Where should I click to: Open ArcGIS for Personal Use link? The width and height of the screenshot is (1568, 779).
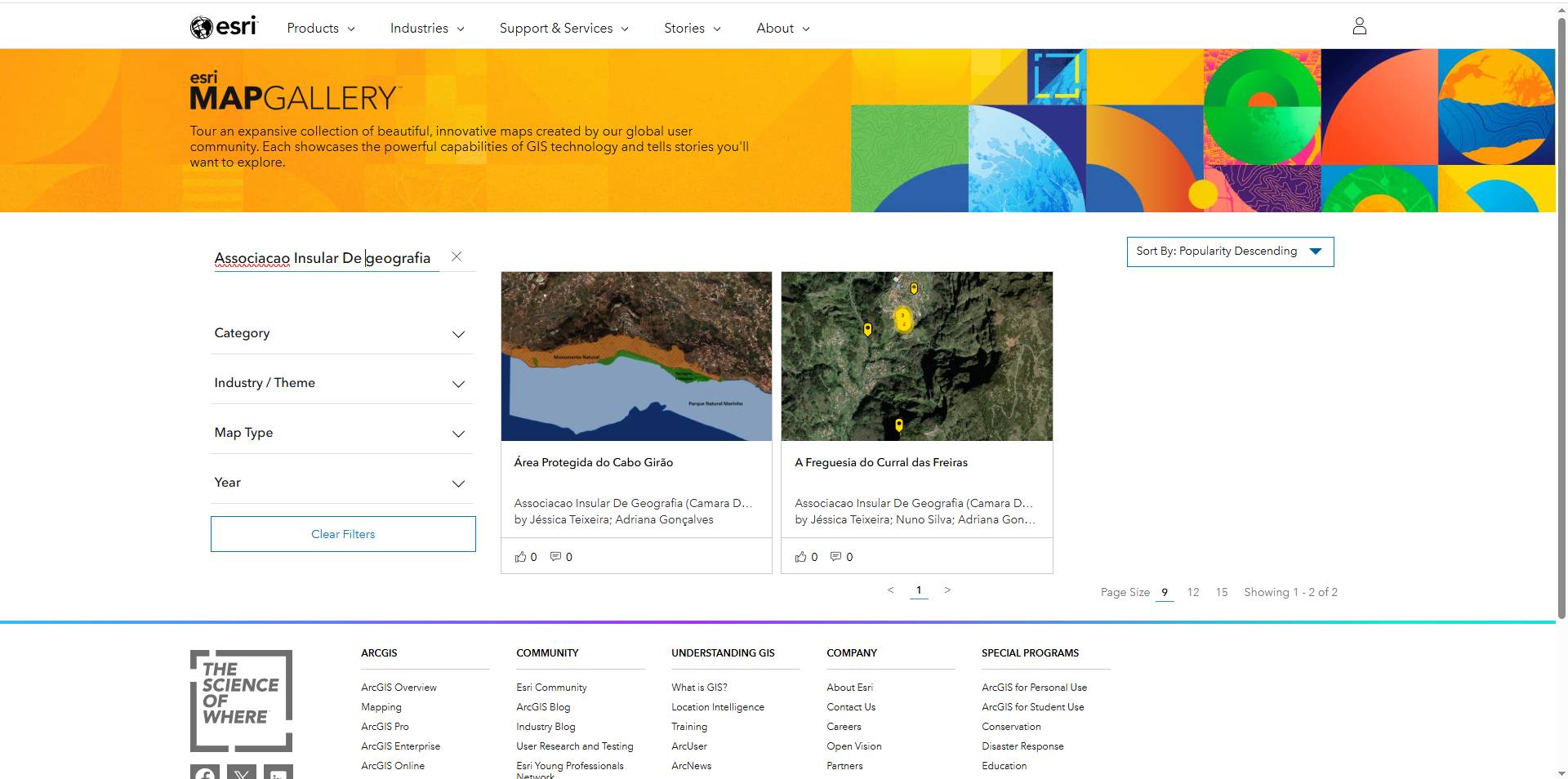(x=1034, y=688)
